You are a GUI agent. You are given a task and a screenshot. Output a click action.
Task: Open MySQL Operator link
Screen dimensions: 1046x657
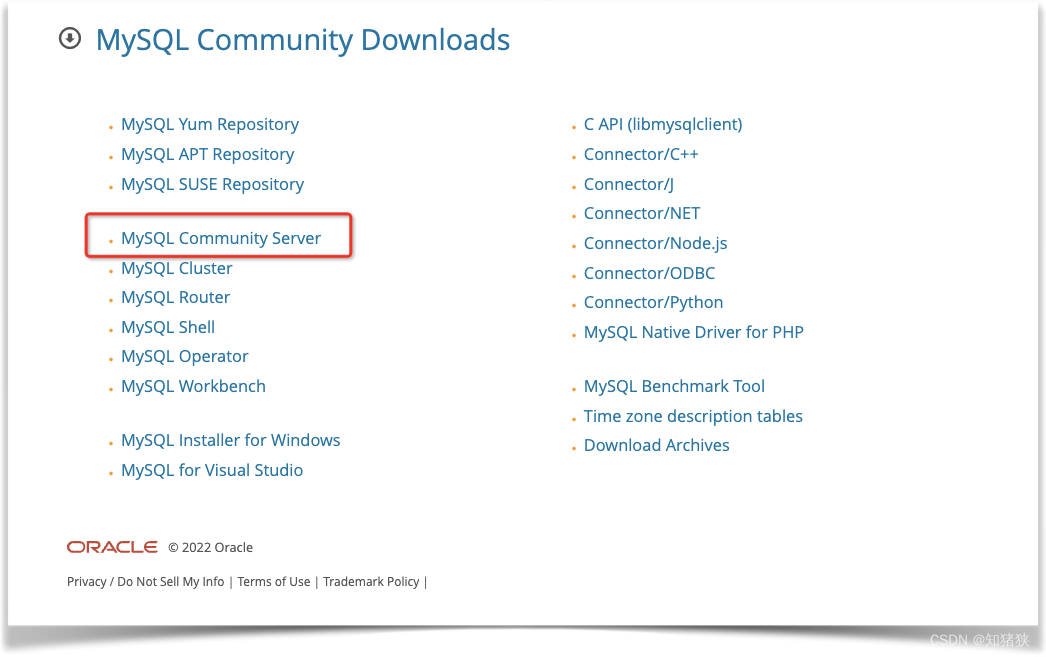(x=185, y=357)
